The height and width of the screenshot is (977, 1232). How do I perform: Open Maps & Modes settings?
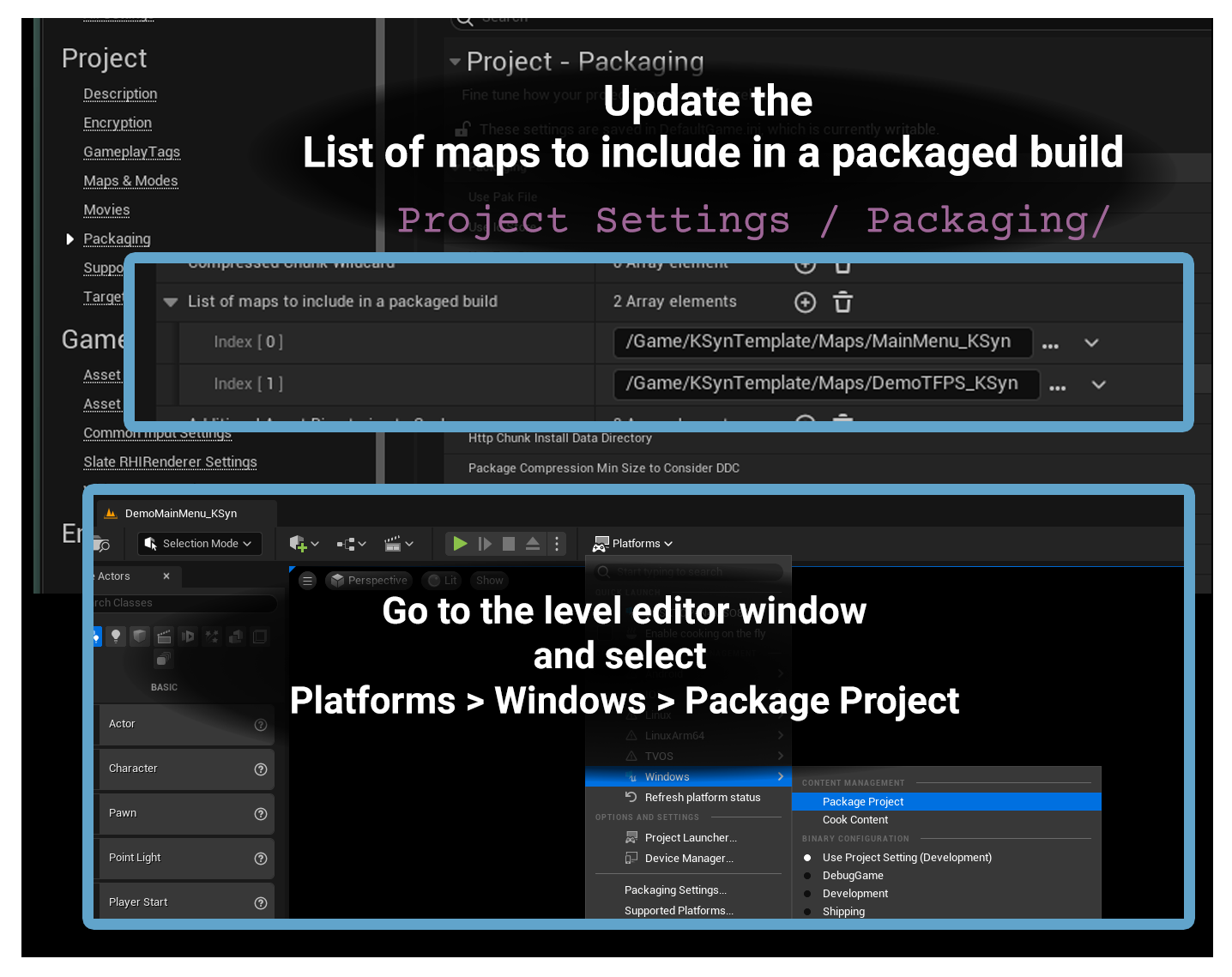(130, 181)
